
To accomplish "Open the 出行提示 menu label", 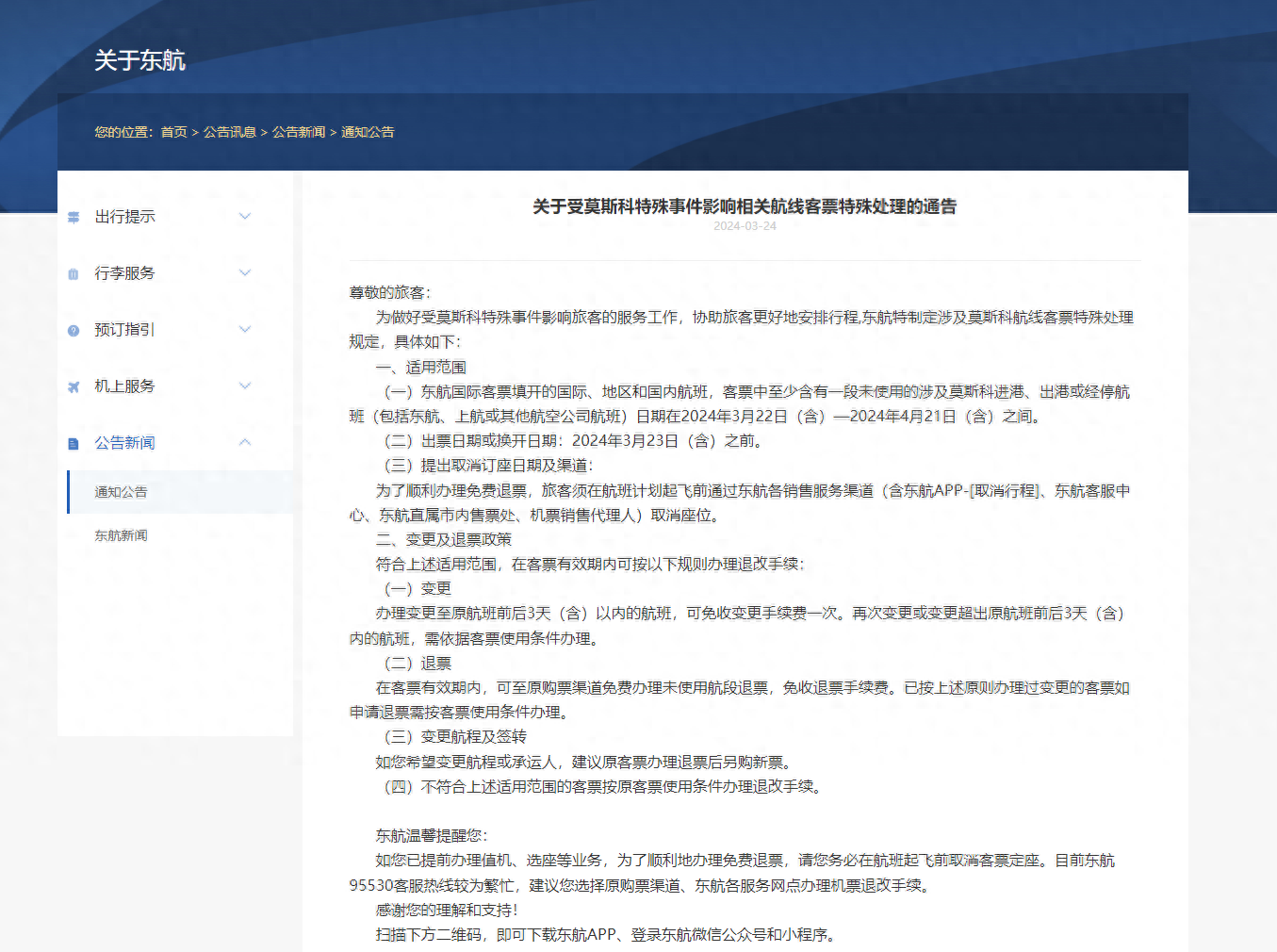I will 124,217.
